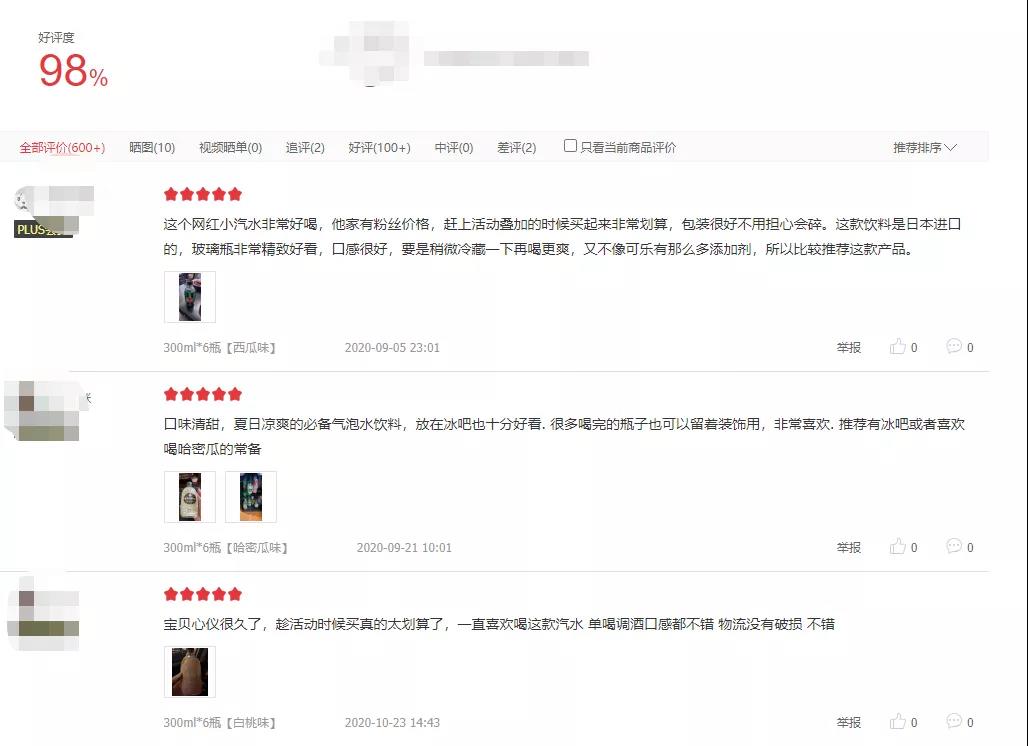Click the five-star rating of the first review
Image resolution: width=1028 pixels, height=746 pixels.
pos(203,194)
